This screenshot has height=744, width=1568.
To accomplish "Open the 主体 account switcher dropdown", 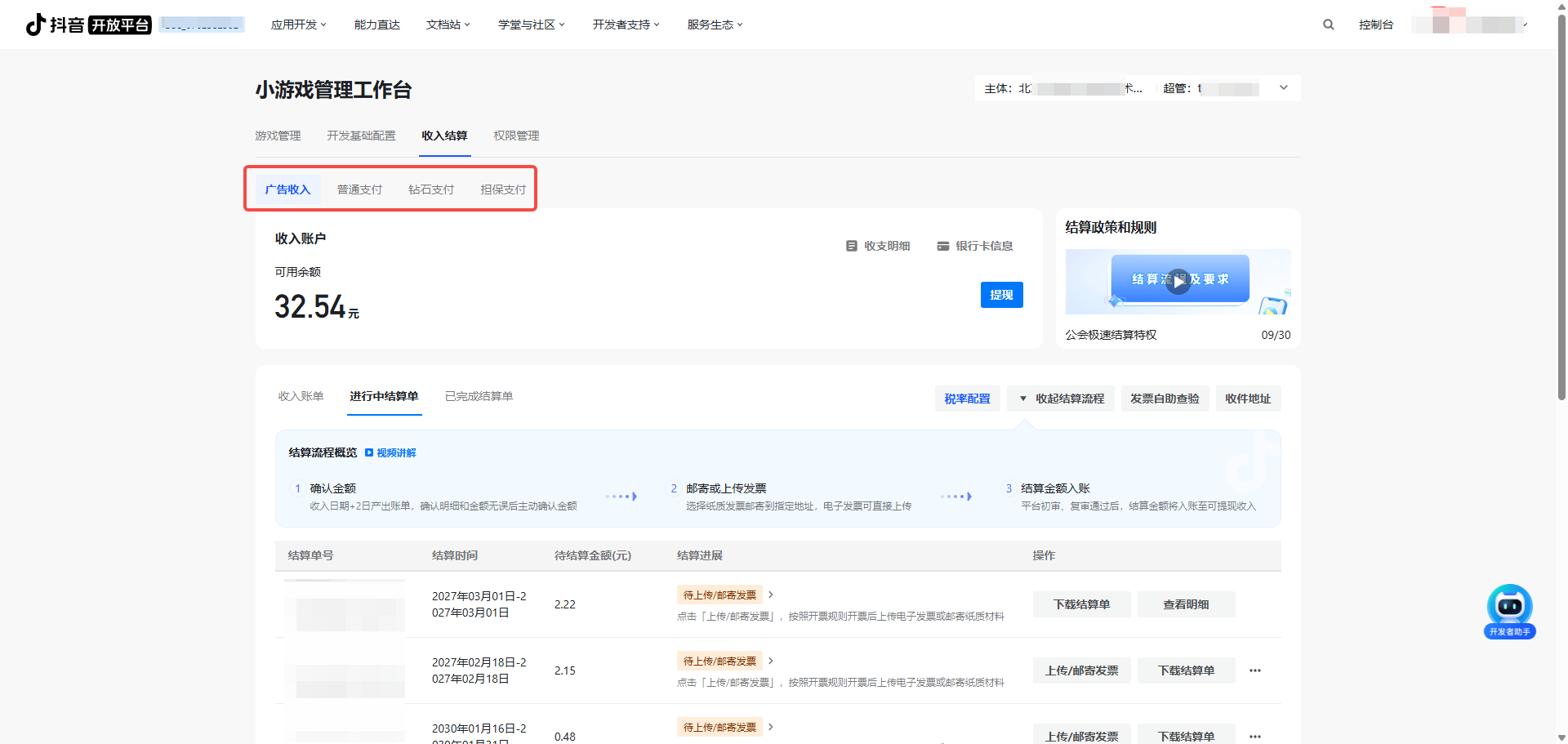I will click(x=1283, y=88).
